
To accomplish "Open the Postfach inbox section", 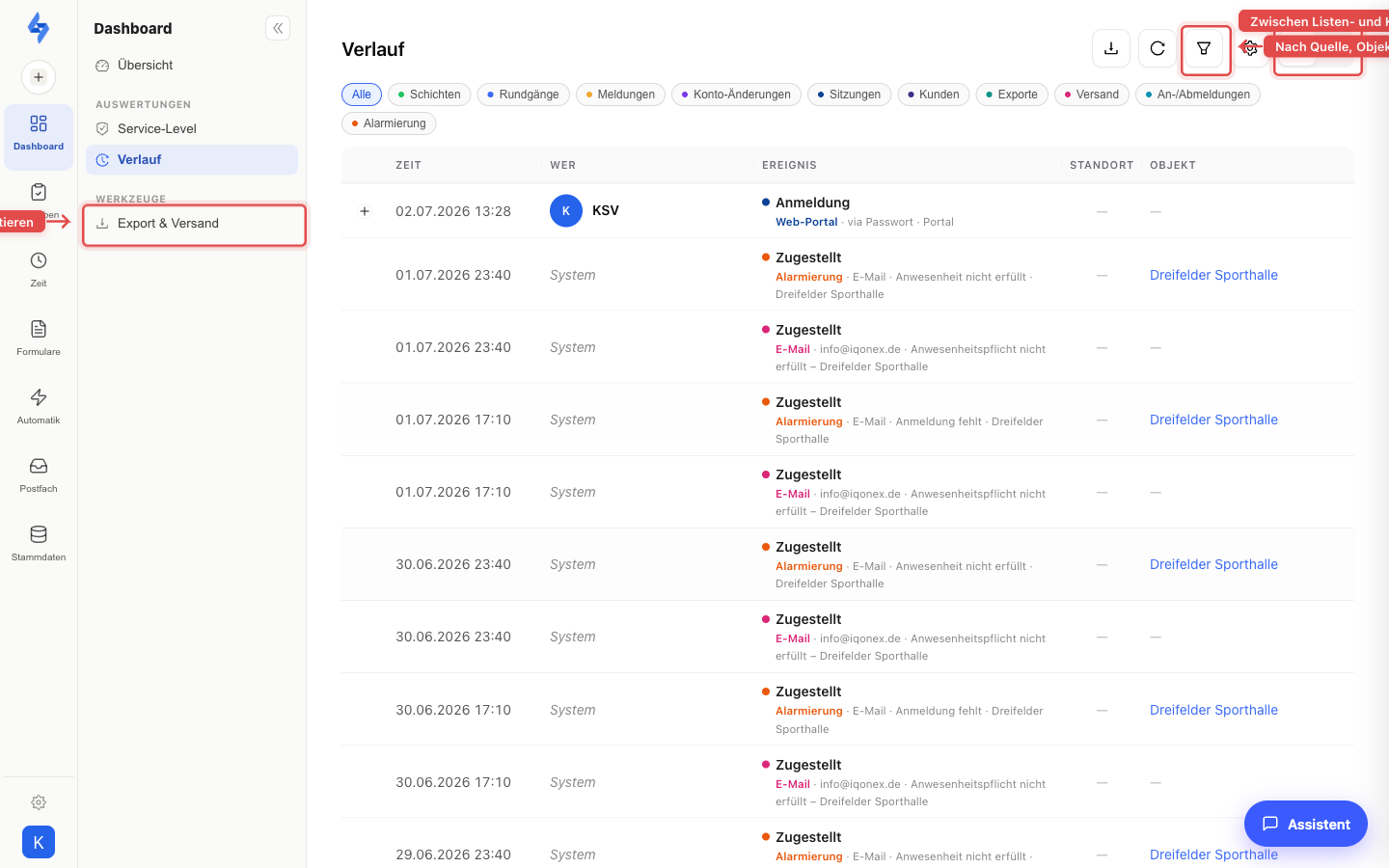I will pos(39,475).
